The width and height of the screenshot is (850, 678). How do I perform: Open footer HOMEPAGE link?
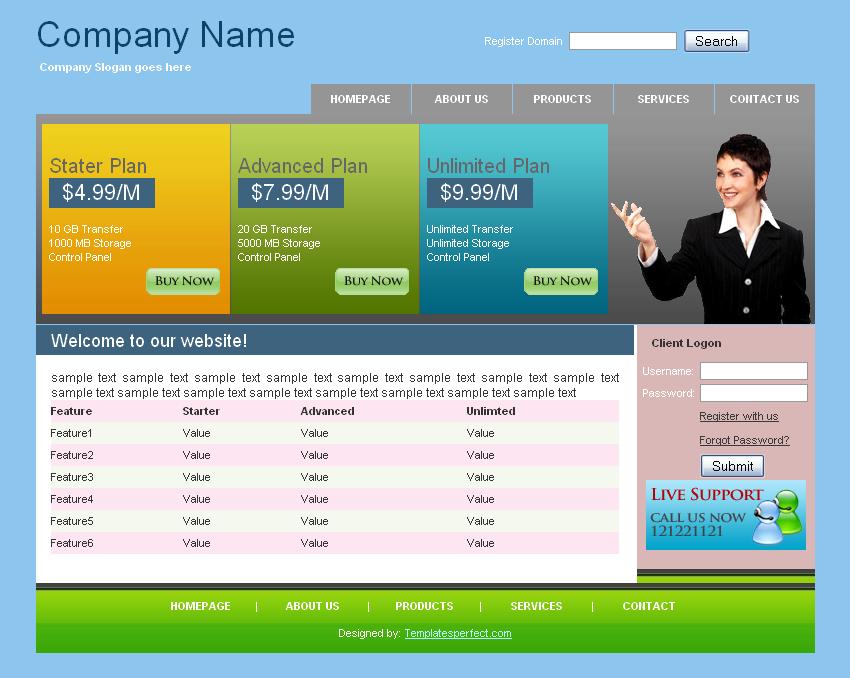click(x=200, y=606)
